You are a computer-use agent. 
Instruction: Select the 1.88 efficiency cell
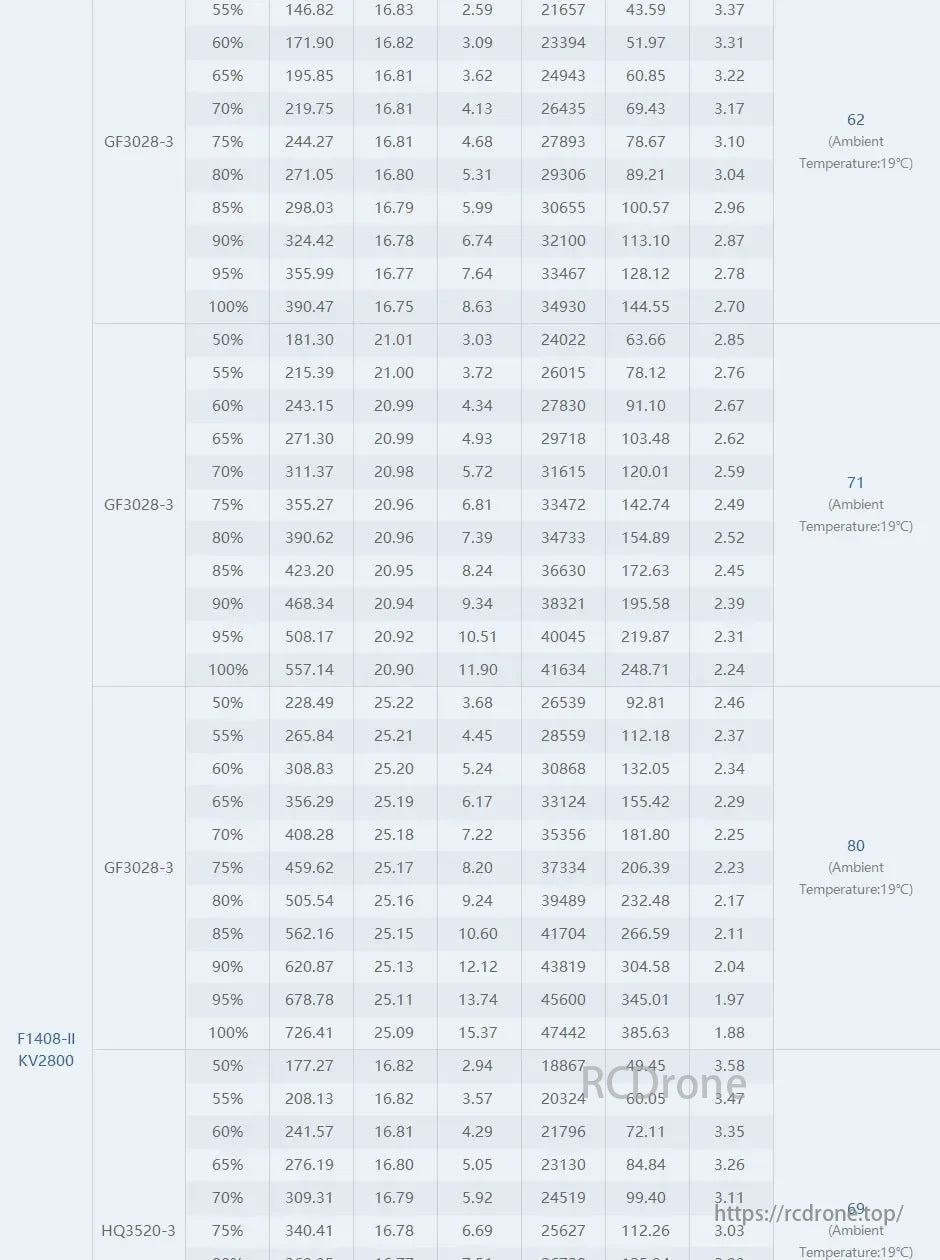pyautogui.click(x=729, y=1032)
